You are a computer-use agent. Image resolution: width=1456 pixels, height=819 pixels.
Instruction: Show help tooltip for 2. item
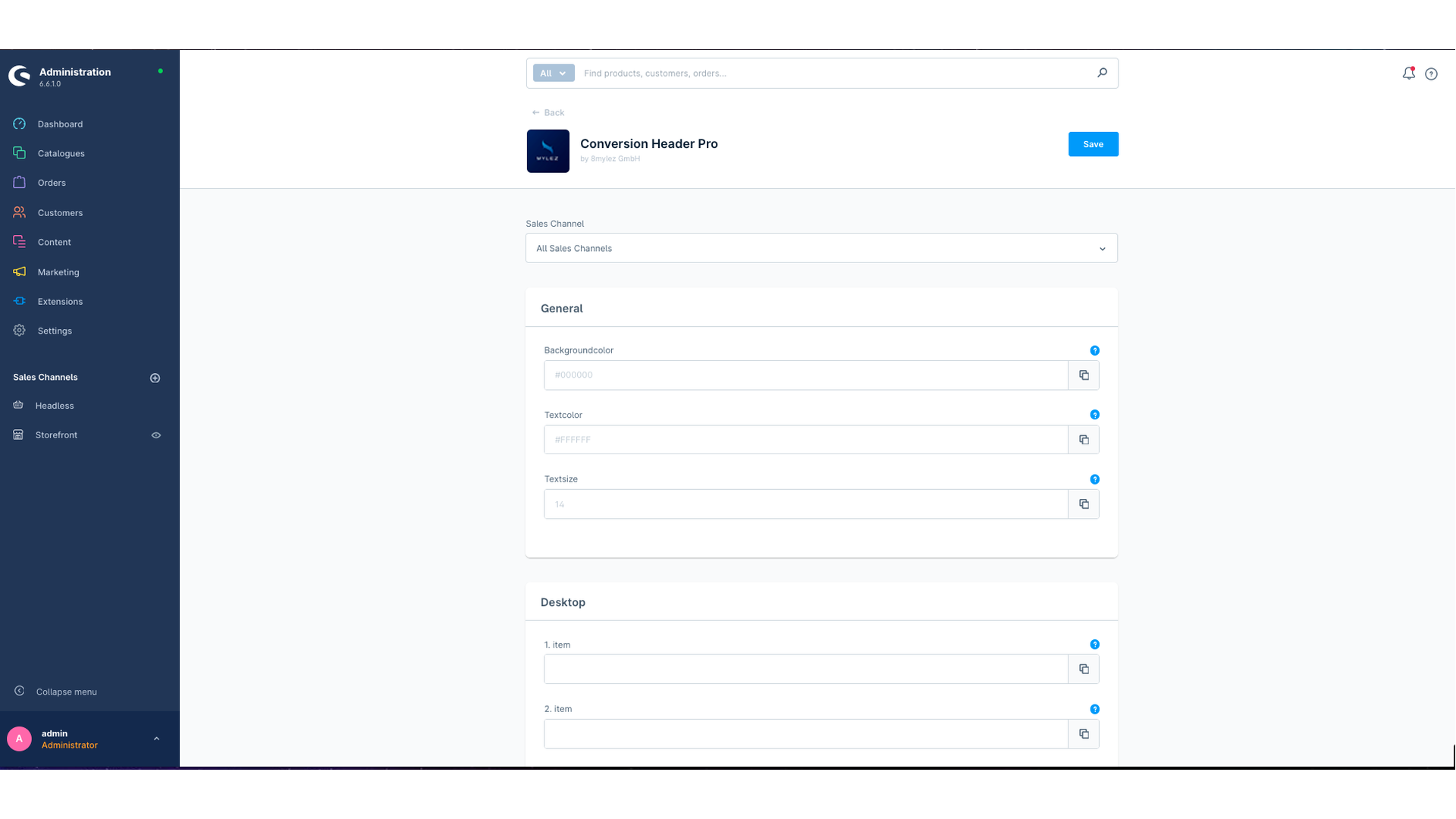(x=1094, y=709)
